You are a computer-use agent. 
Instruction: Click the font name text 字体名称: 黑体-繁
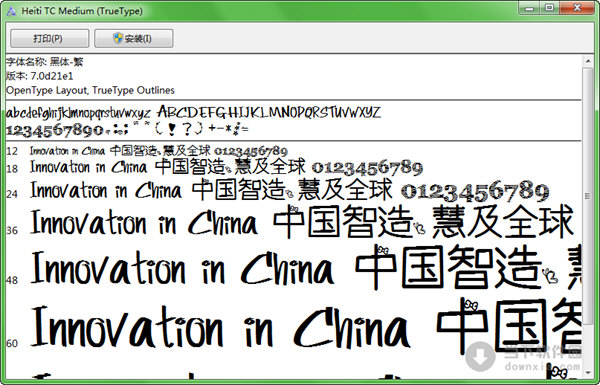tap(45, 62)
